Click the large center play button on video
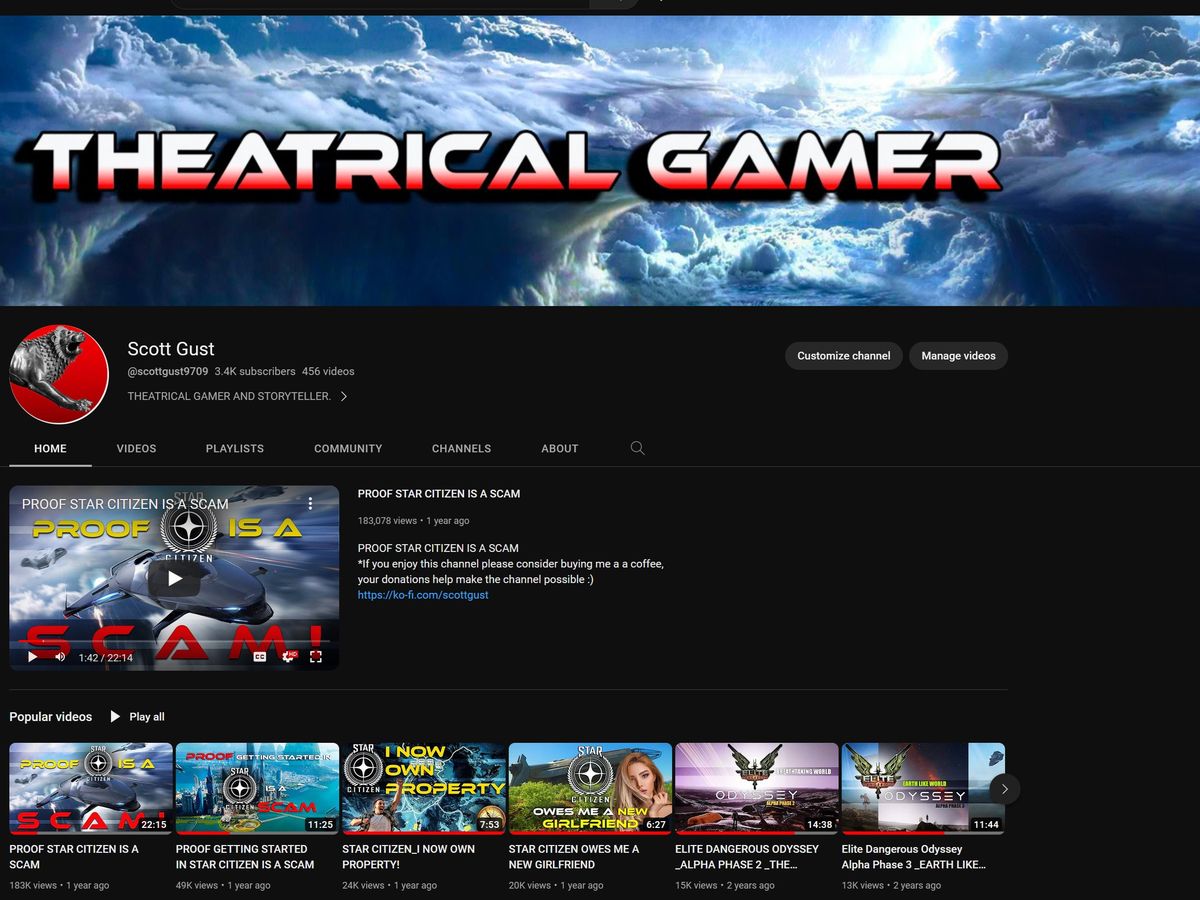Viewport: 1200px width, 900px height. click(174, 578)
